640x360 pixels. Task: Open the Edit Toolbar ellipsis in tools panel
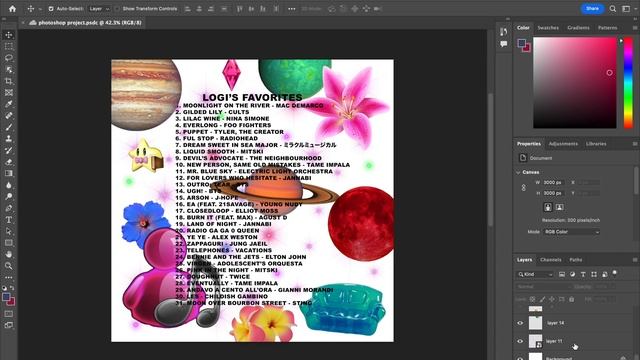[x=9, y=278]
